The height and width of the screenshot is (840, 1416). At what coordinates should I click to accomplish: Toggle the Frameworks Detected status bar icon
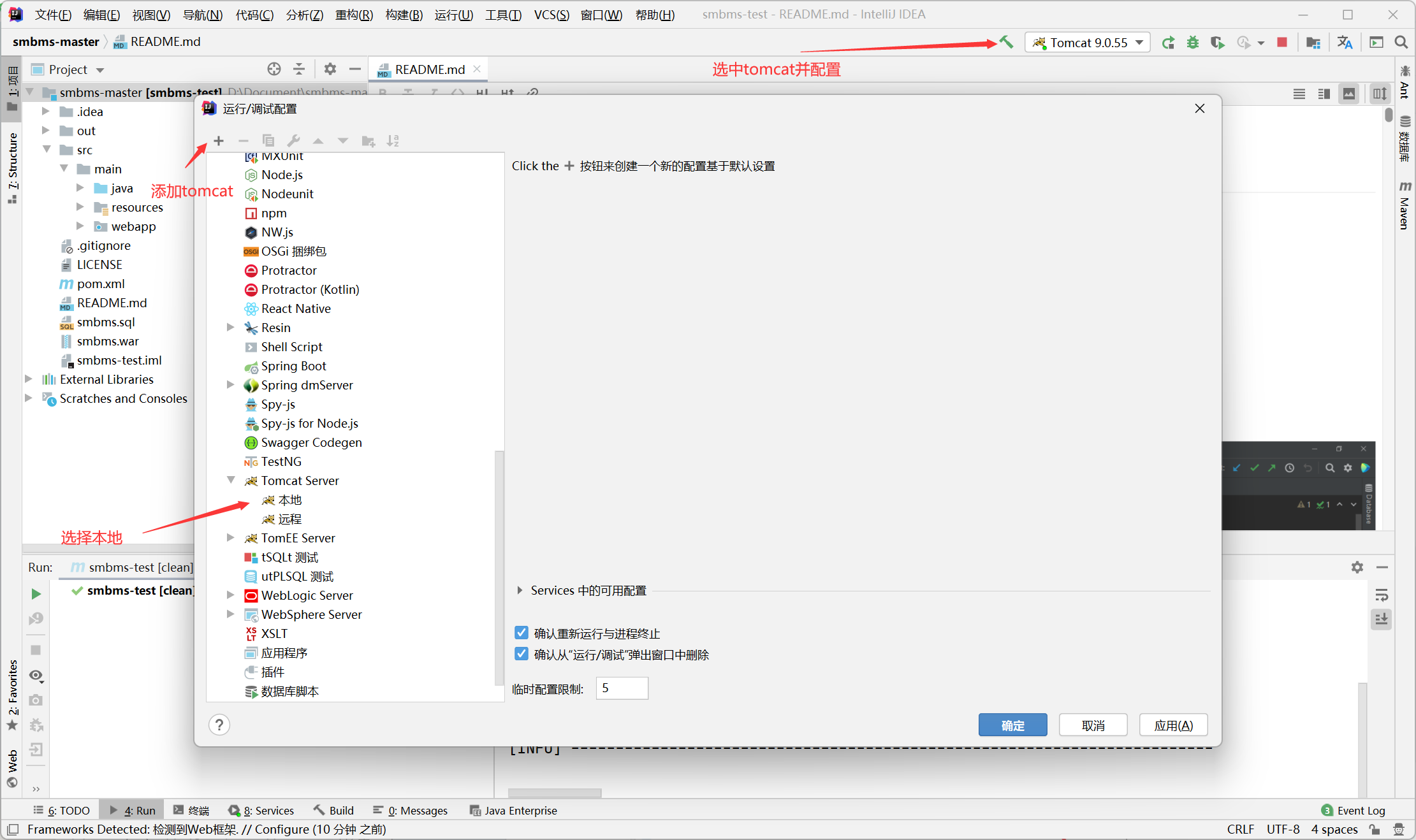pyautogui.click(x=13, y=829)
